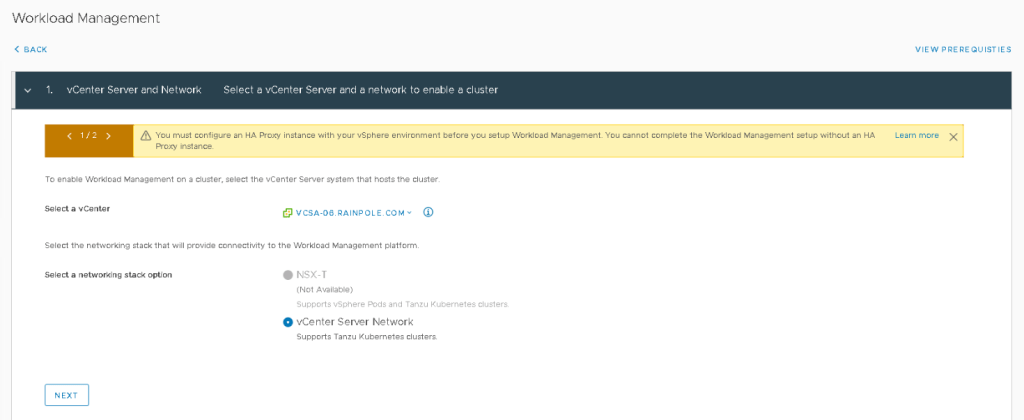Click the Select a vCenter label
Screen dimensions: 1024x420
[x=77, y=208]
